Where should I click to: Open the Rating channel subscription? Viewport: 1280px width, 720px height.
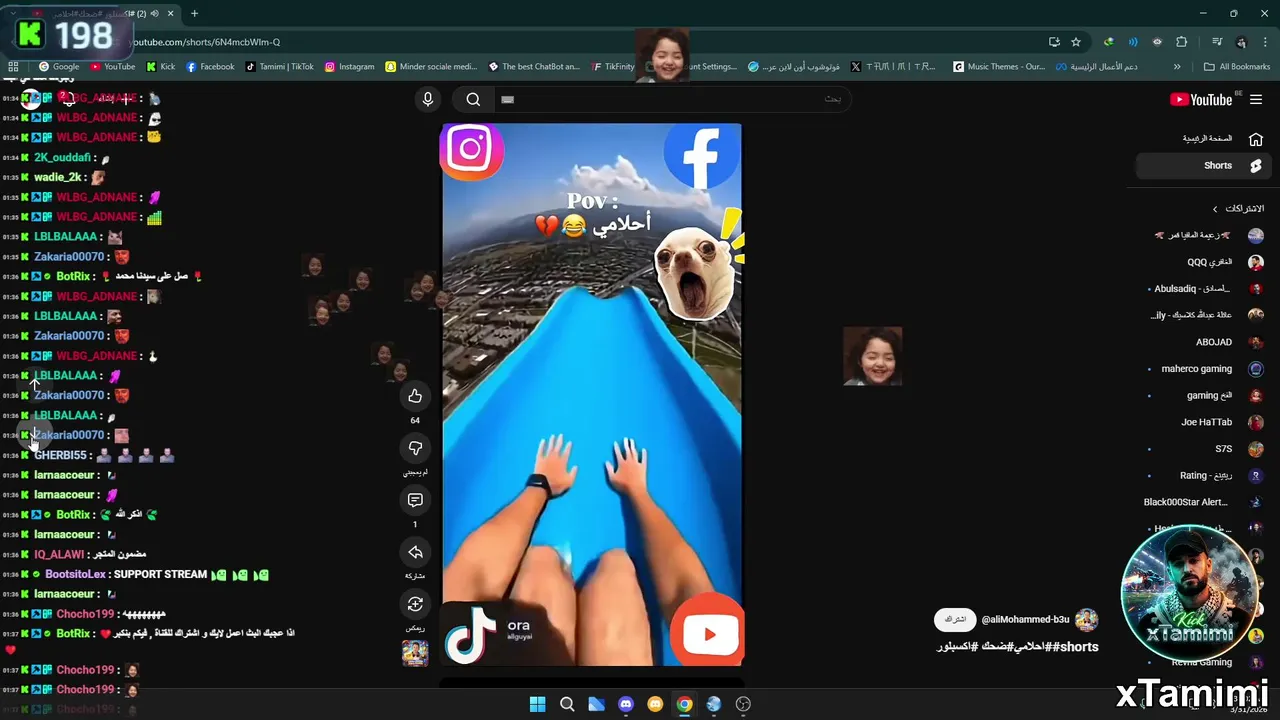click(1204, 476)
